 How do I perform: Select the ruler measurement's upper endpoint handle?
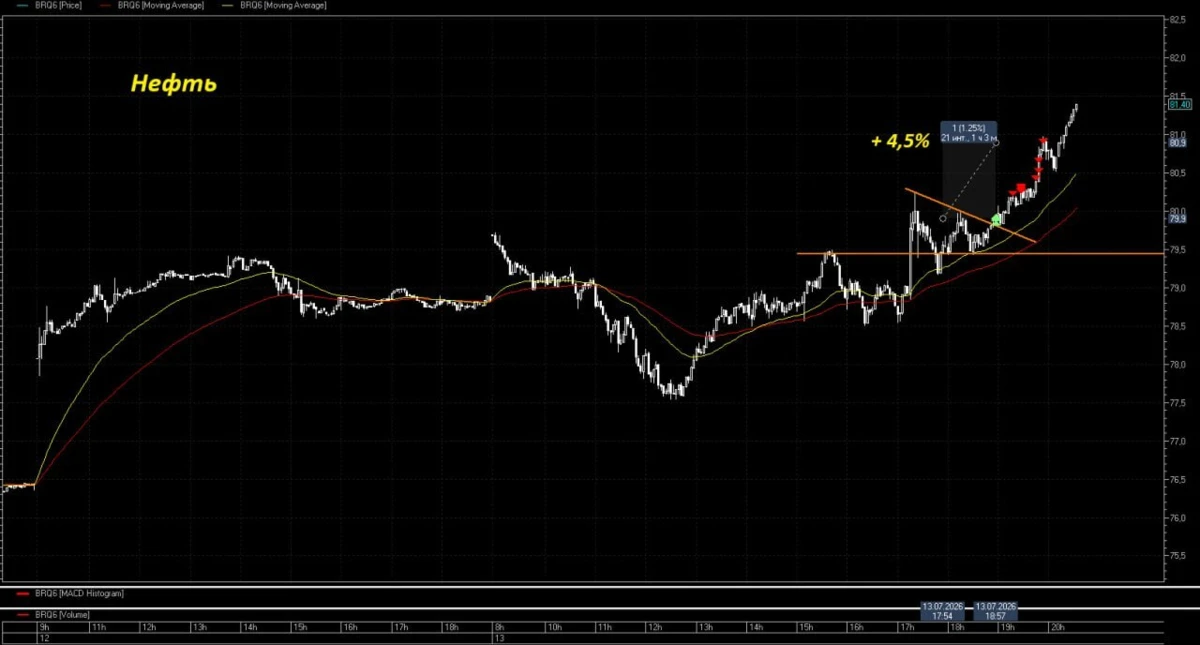click(996, 142)
